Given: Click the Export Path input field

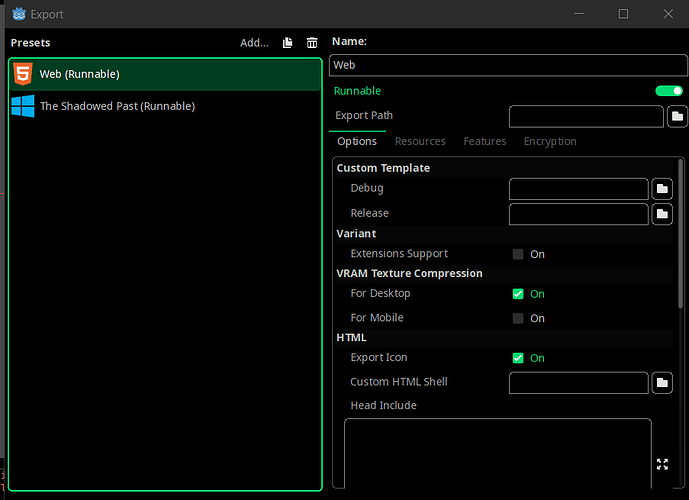Looking at the screenshot, I should 586,116.
